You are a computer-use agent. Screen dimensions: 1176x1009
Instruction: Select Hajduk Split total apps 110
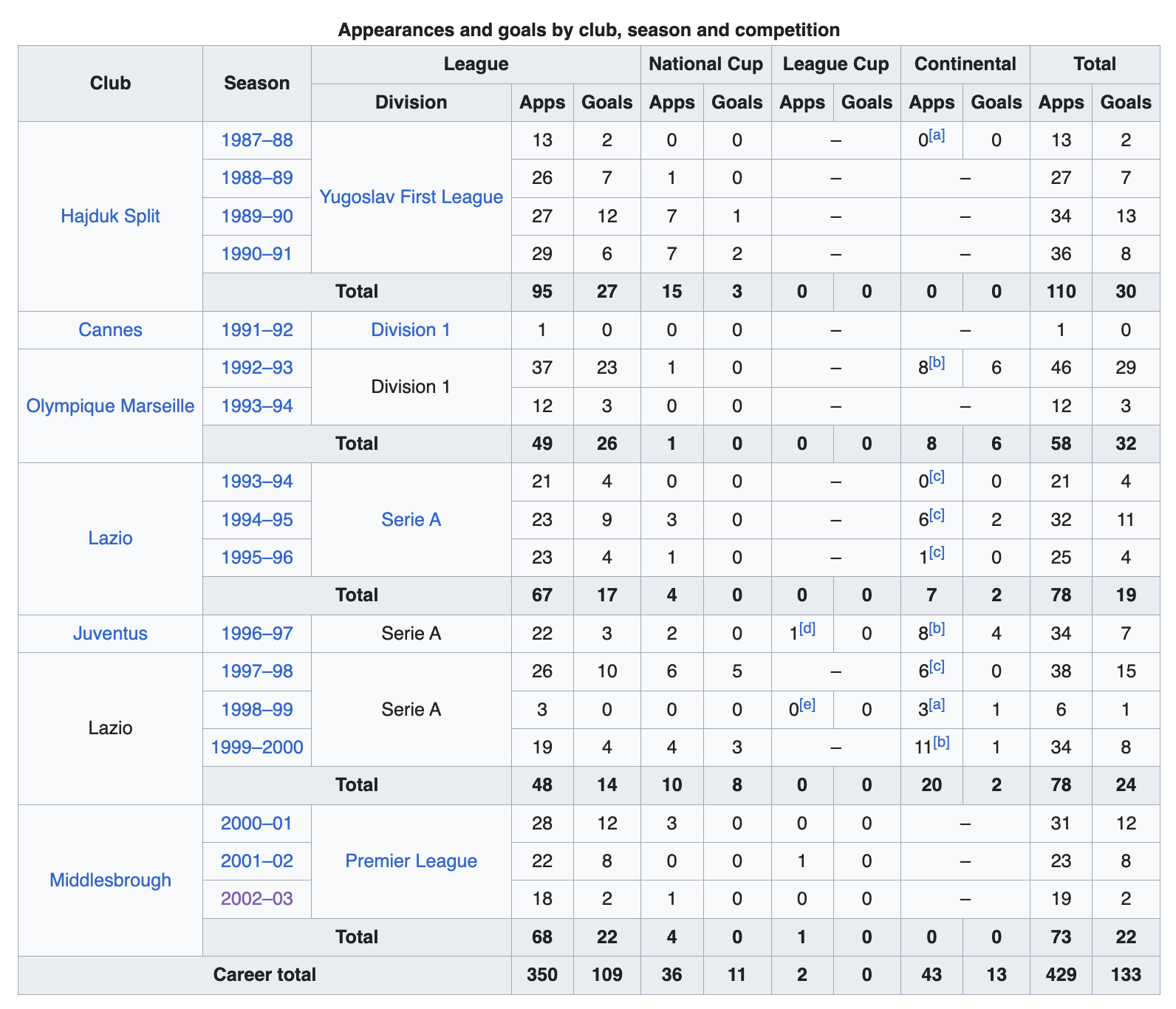(1061, 292)
